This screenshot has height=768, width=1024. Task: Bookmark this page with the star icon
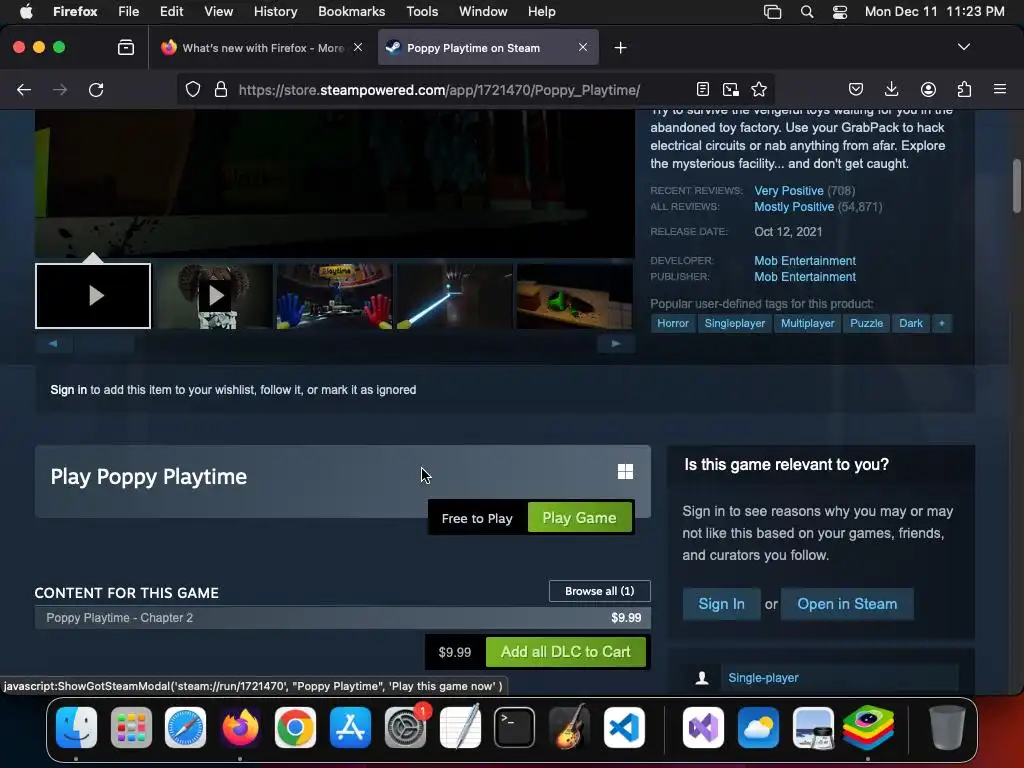click(x=759, y=89)
